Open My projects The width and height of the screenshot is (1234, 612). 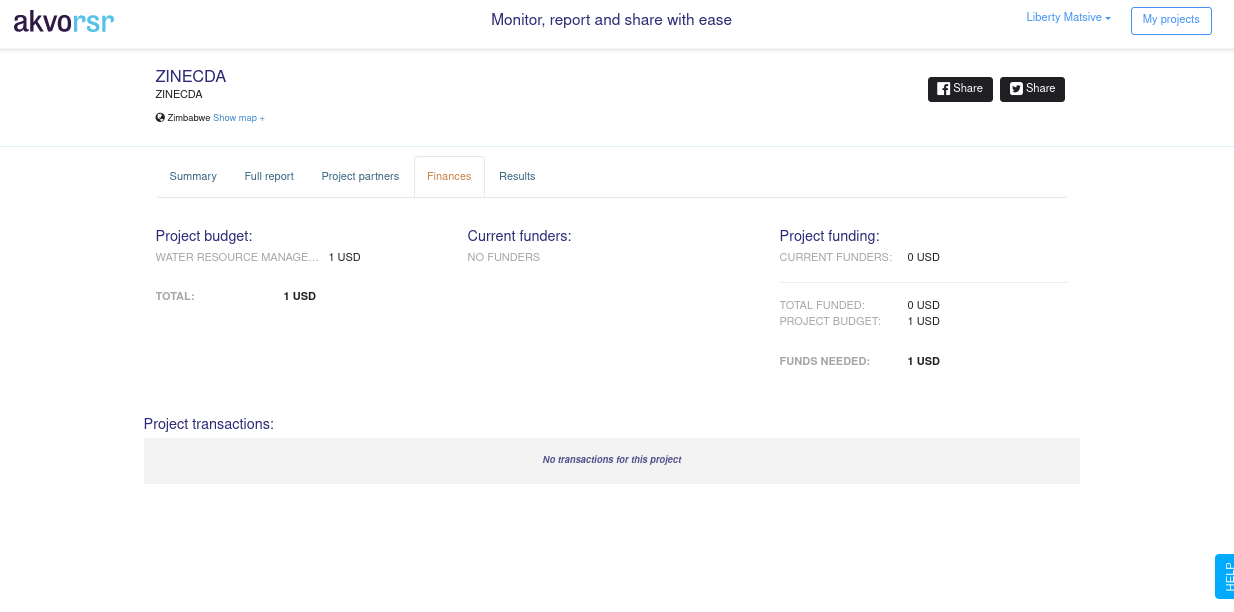(1171, 20)
